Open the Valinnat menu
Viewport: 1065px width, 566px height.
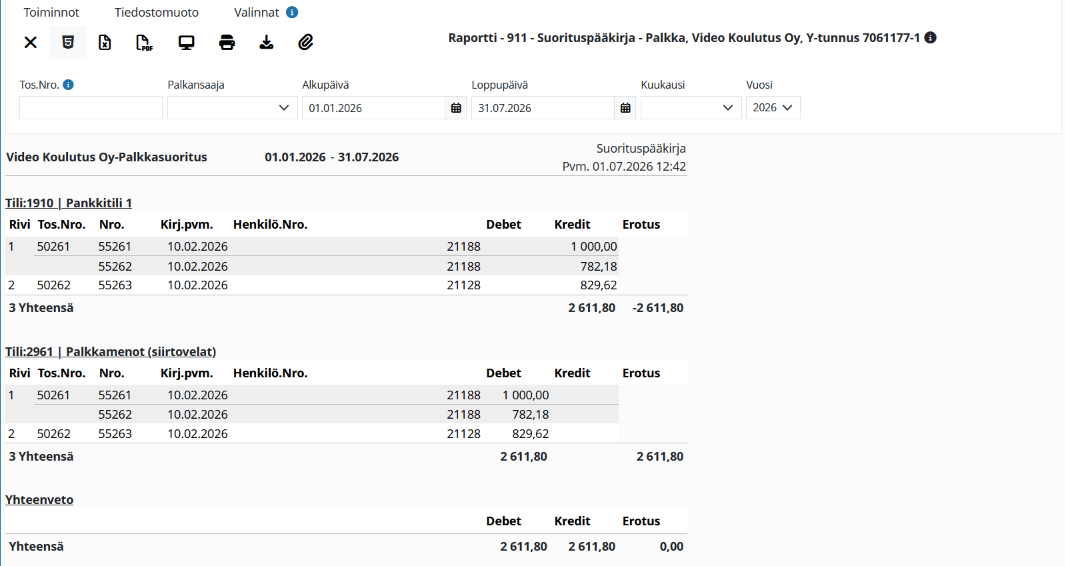(x=257, y=12)
